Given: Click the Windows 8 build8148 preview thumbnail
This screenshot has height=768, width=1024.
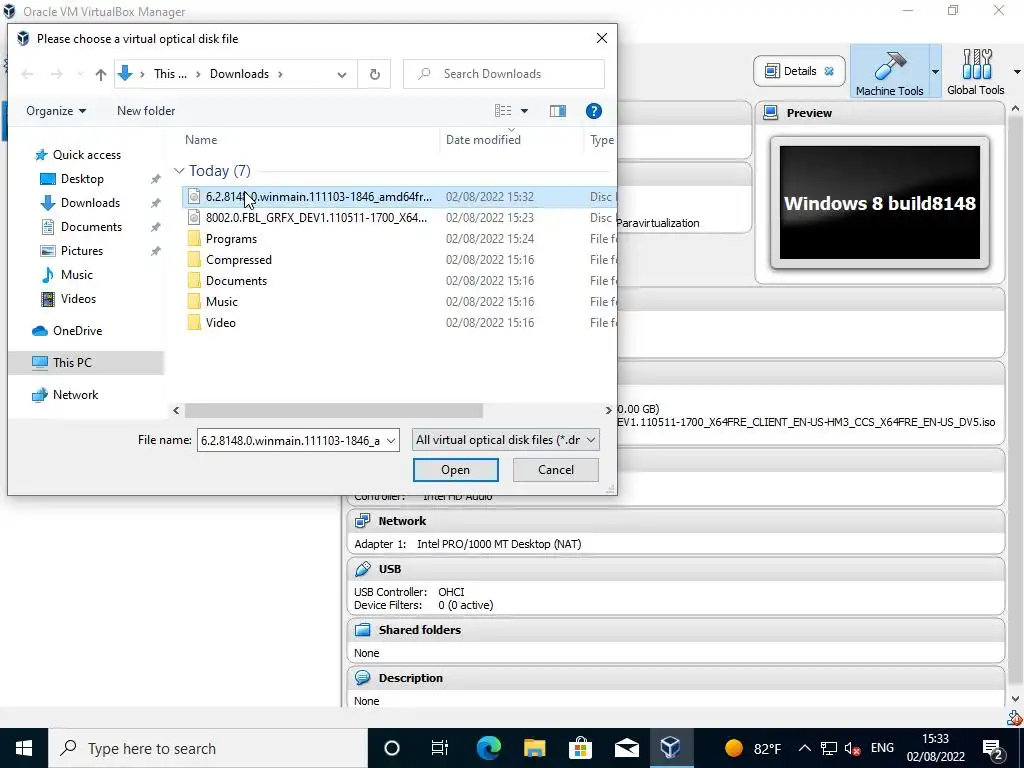Looking at the screenshot, I should click(880, 203).
